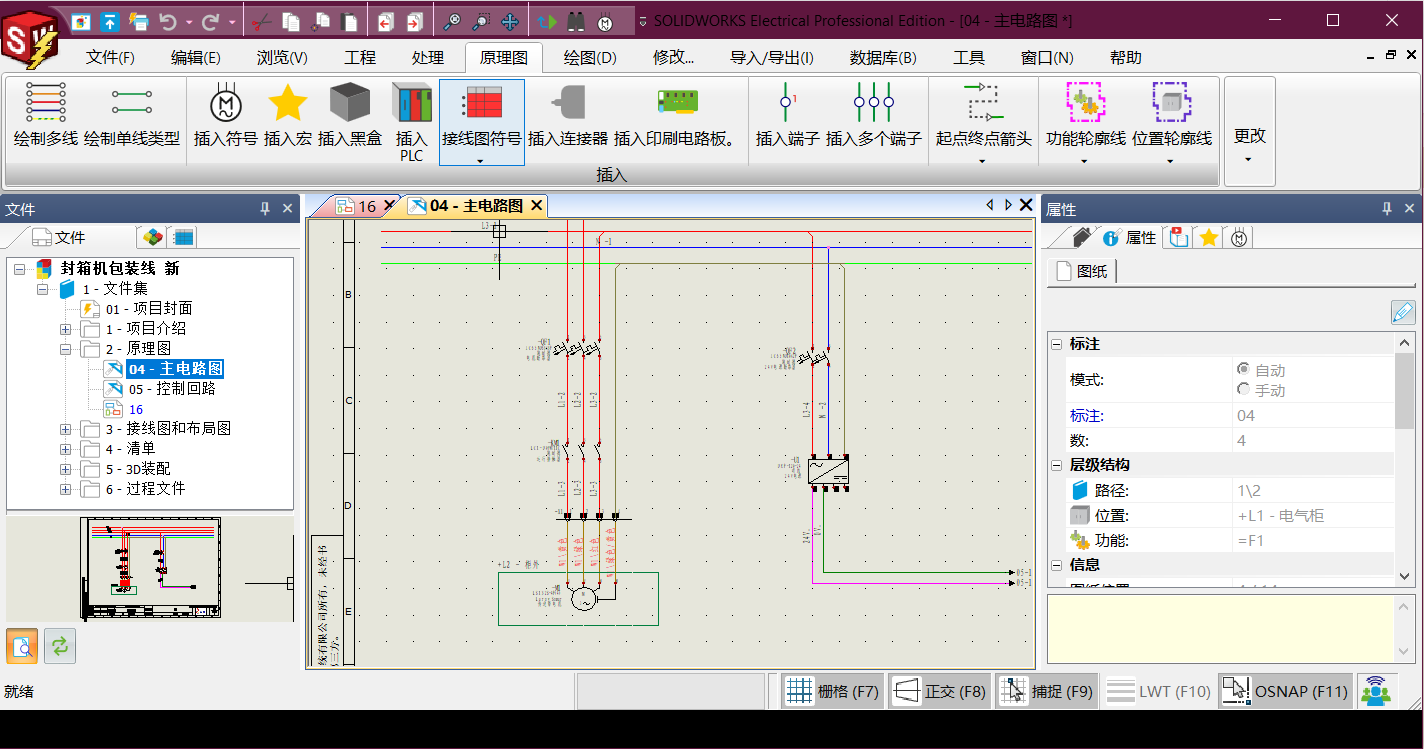Image resolution: width=1424 pixels, height=749 pixels.
Task: Click the 插入PLC icon
Action: click(x=412, y=103)
